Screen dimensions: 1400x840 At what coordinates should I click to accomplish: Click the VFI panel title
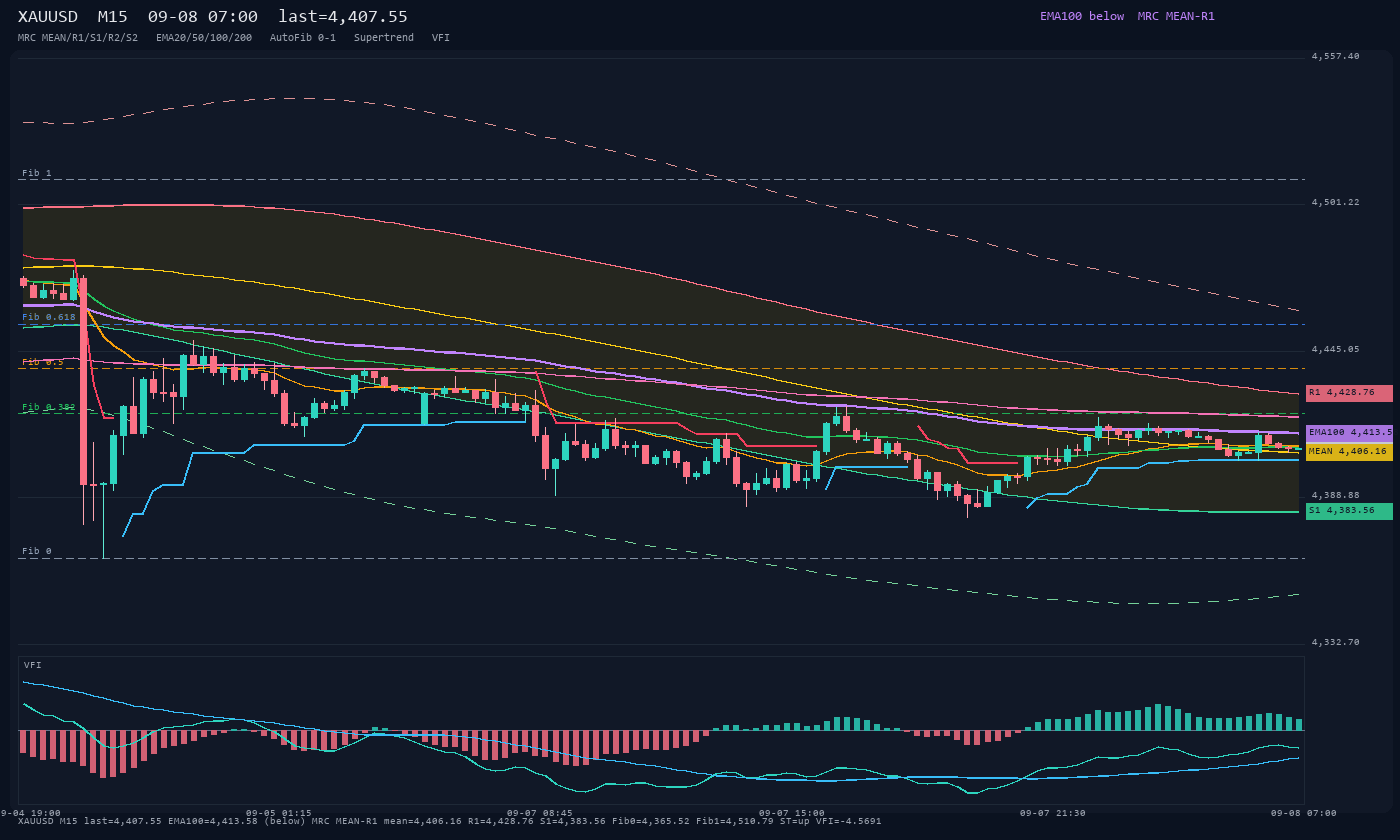point(33,665)
